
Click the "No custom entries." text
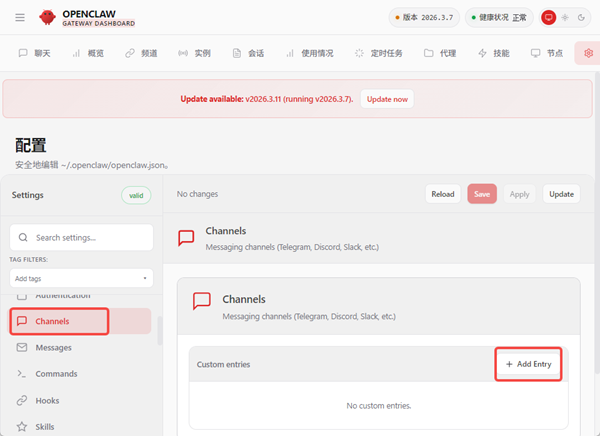pos(379,406)
